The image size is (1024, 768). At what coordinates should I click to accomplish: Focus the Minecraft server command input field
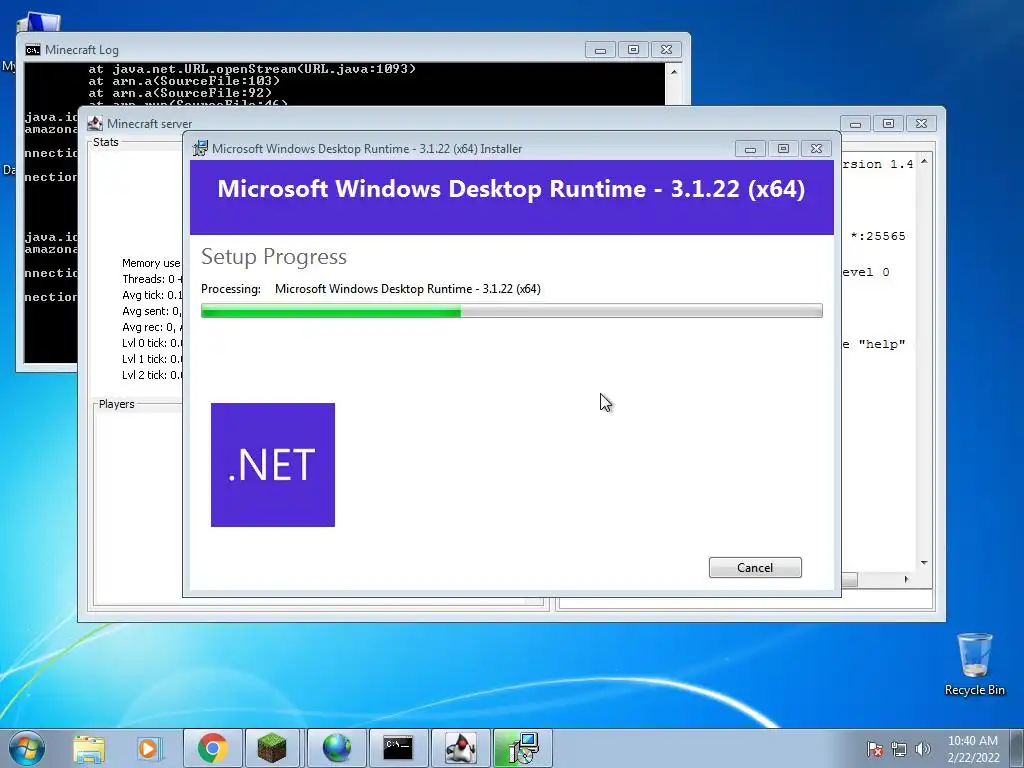click(746, 600)
